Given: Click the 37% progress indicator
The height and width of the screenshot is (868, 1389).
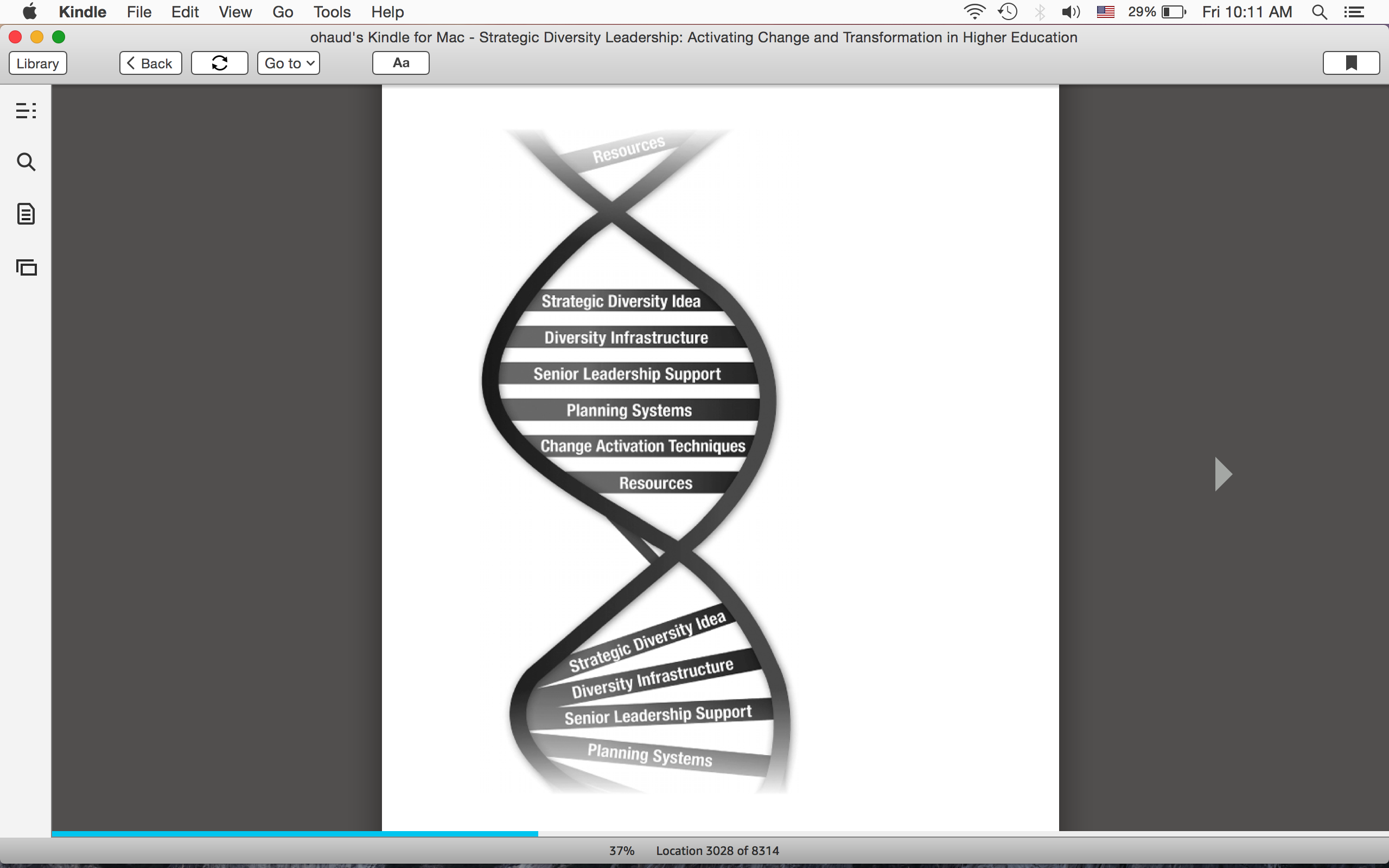Looking at the screenshot, I should pos(622,851).
